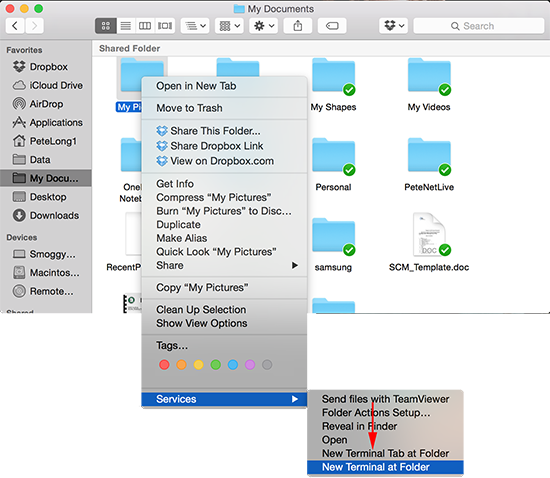Open Dropbox in the sidebar
Image resolution: width=550 pixels, height=478 pixels.
[x=46, y=67]
